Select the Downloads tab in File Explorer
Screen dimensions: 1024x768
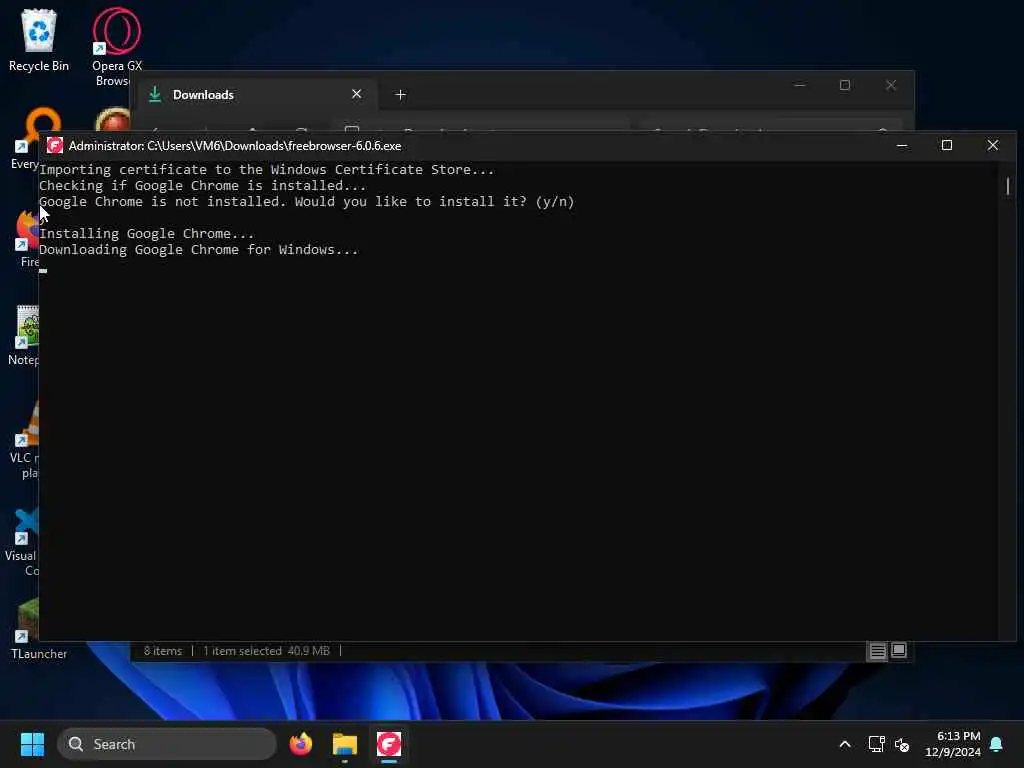255,95
